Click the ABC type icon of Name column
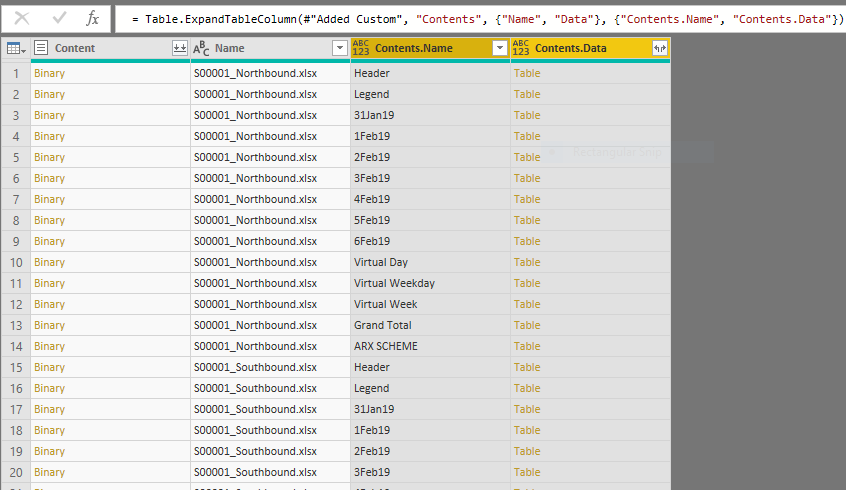Image resolution: width=846 pixels, height=490 pixels. [201, 49]
